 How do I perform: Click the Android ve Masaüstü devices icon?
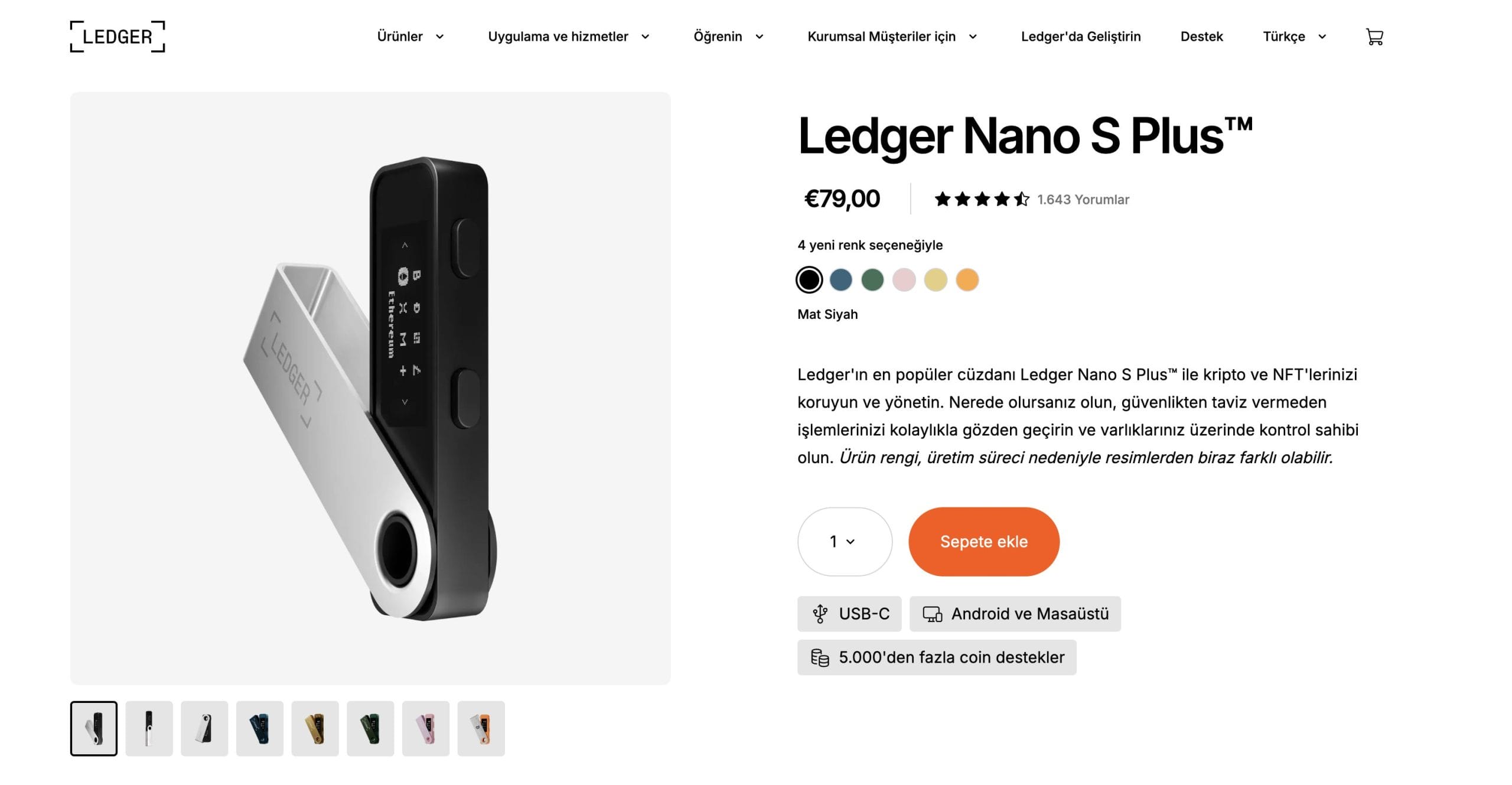point(932,614)
